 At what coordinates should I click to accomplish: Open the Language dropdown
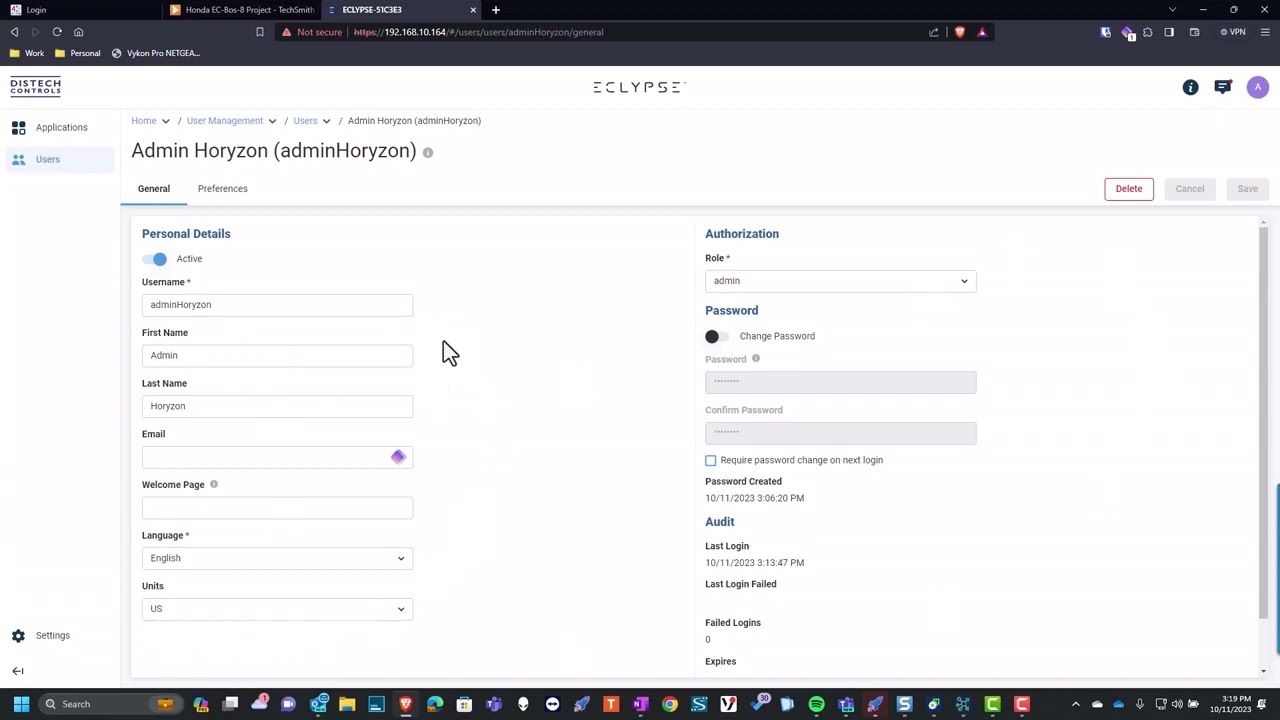tap(277, 558)
